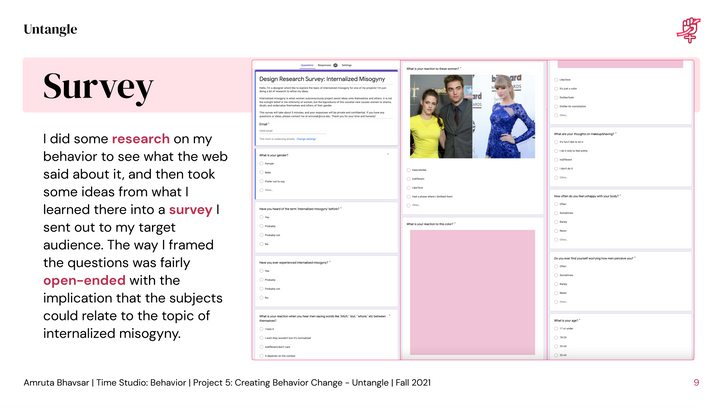The image size is (722, 407).
Task: Click the question 'What is your reaction to this color?'
Action: (x=430, y=224)
